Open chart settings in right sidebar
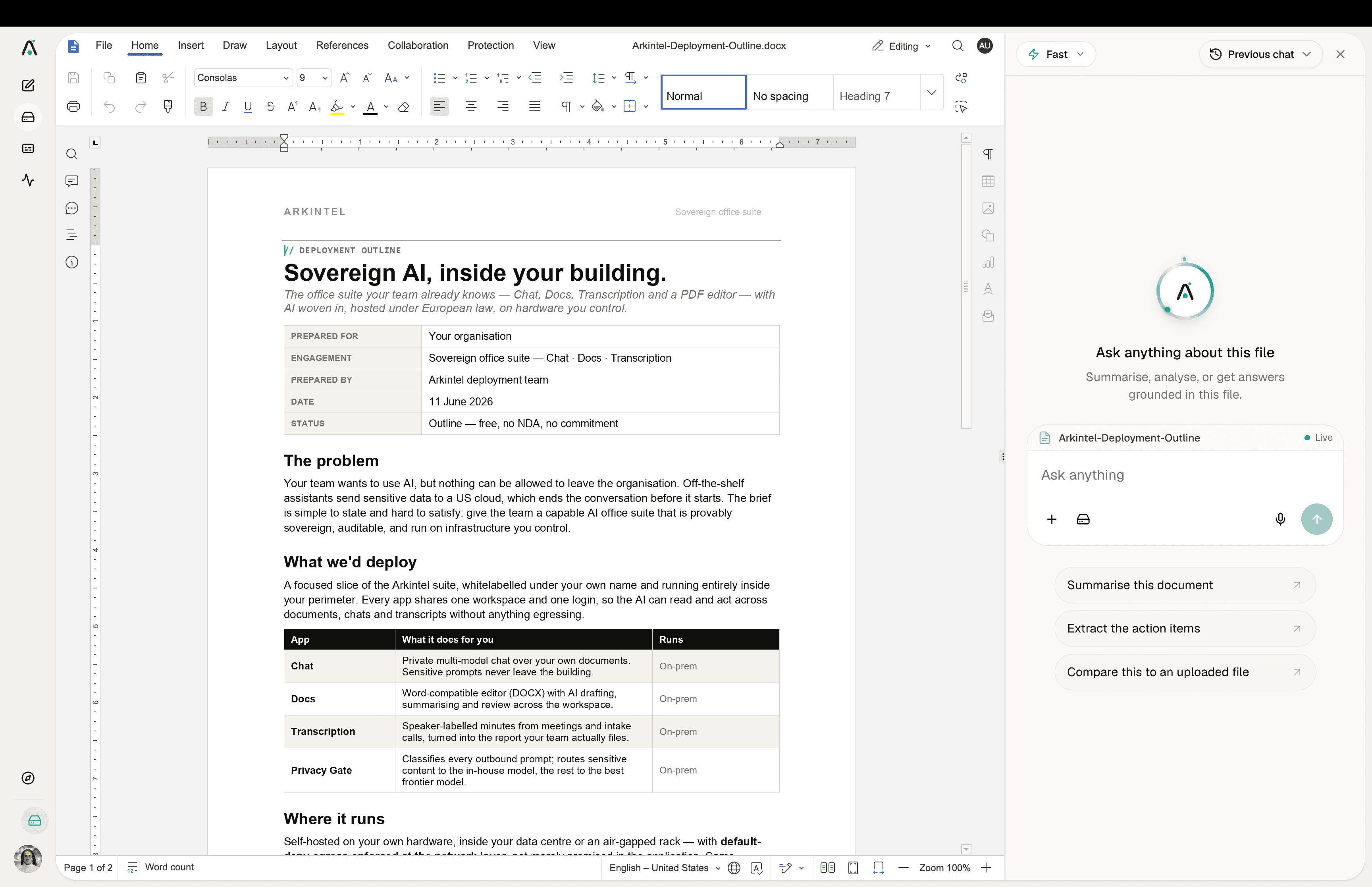Viewport: 1372px width, 887px height. [988, 262]
